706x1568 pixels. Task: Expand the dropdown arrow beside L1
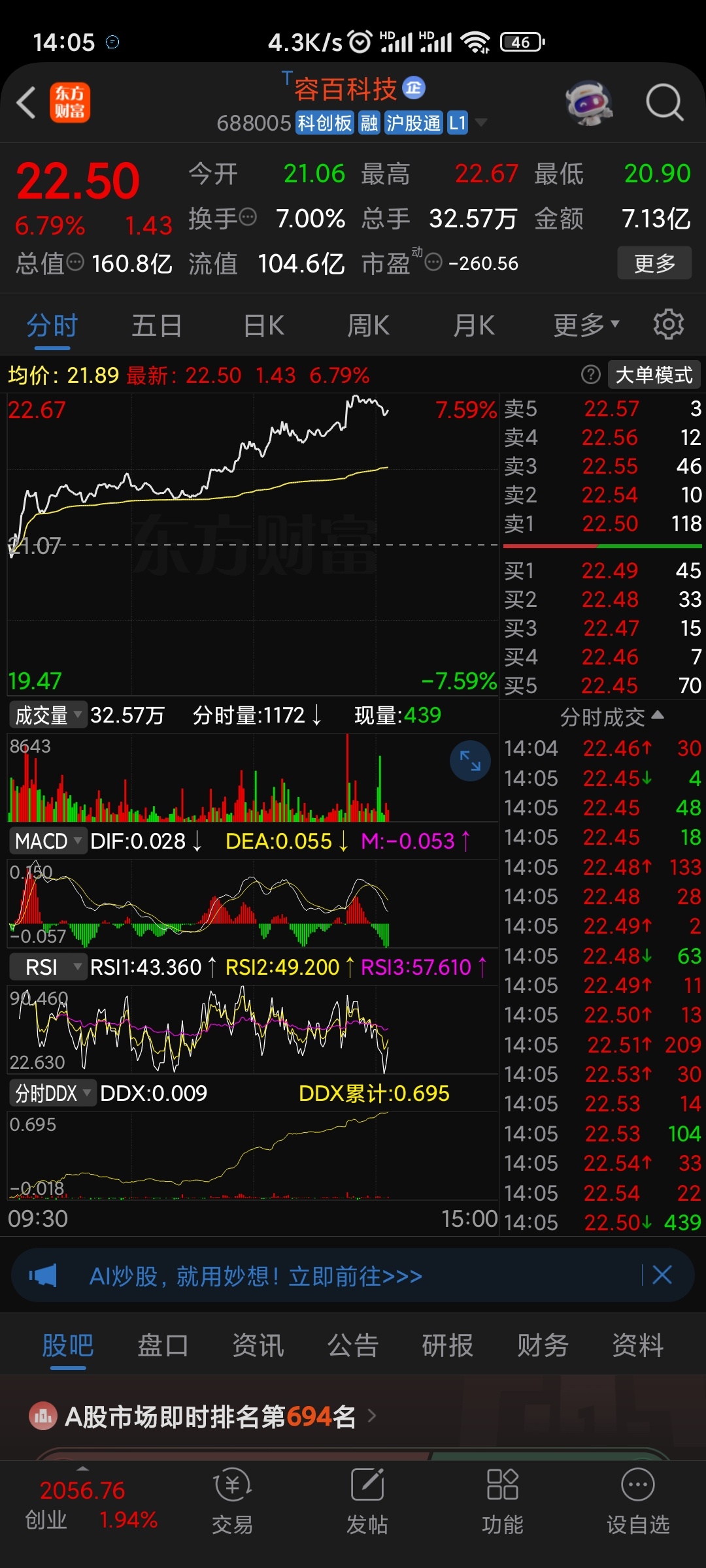[x=481, y=123]
